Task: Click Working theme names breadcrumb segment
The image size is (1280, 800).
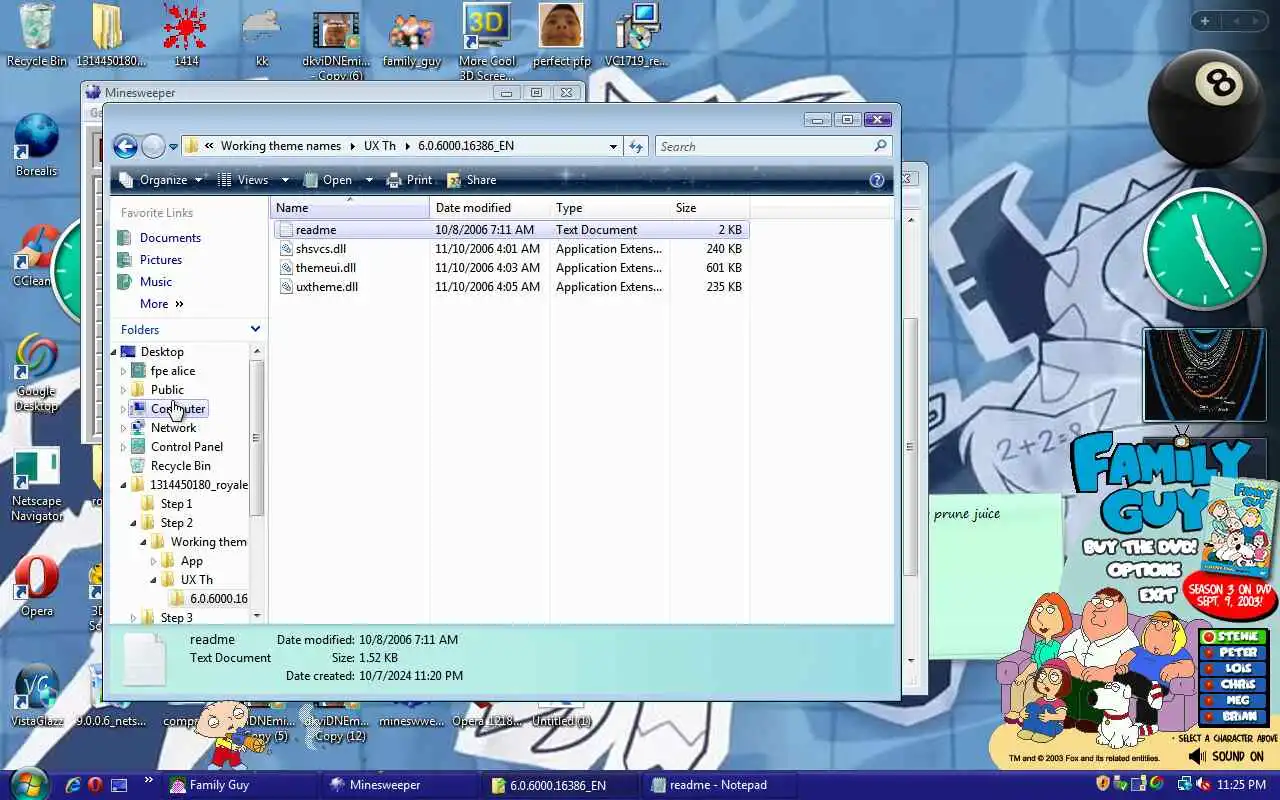Action: tap(281, 146)
